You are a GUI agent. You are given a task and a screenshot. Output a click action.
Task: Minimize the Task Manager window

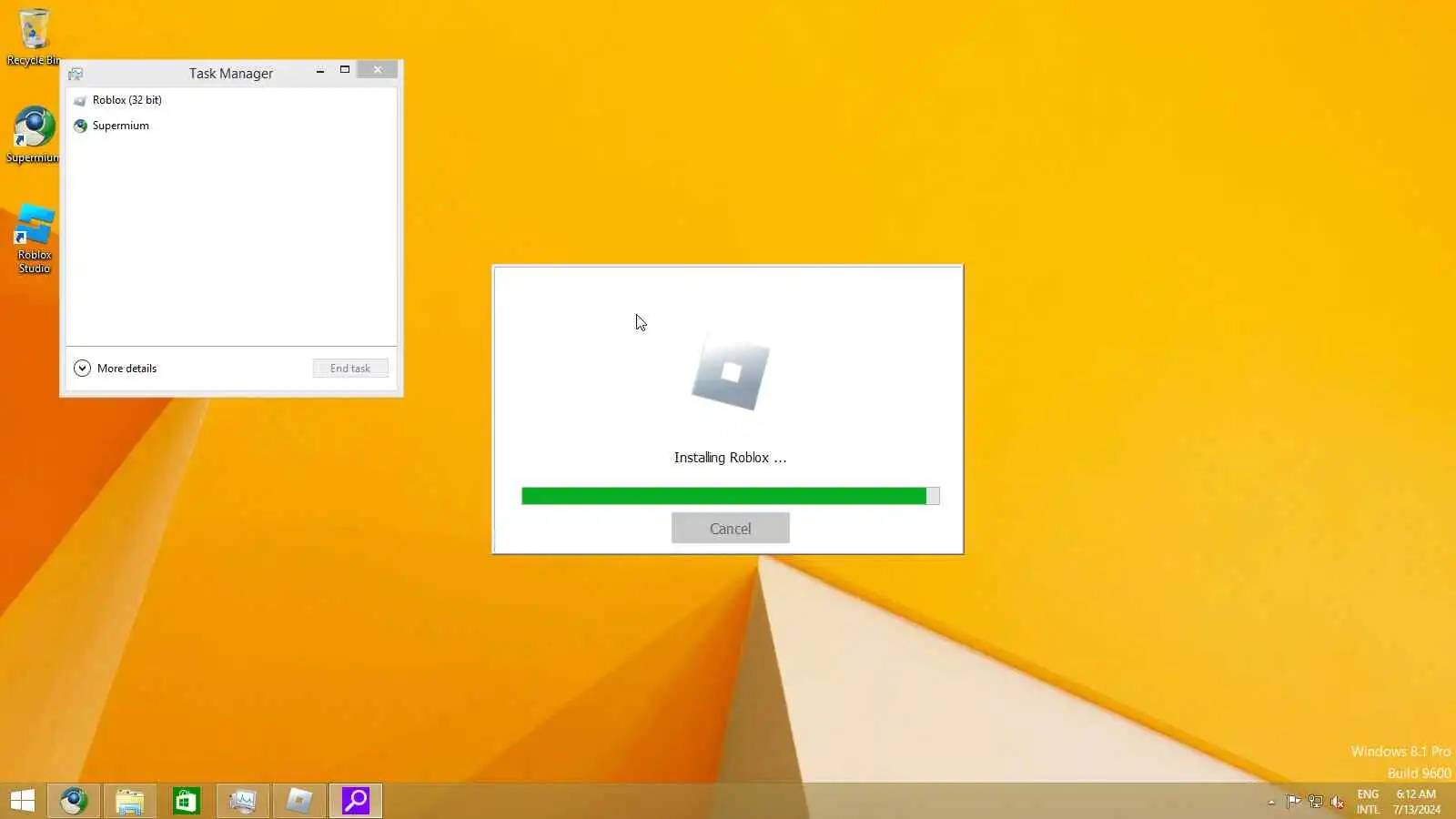click(x=320, y=70)
